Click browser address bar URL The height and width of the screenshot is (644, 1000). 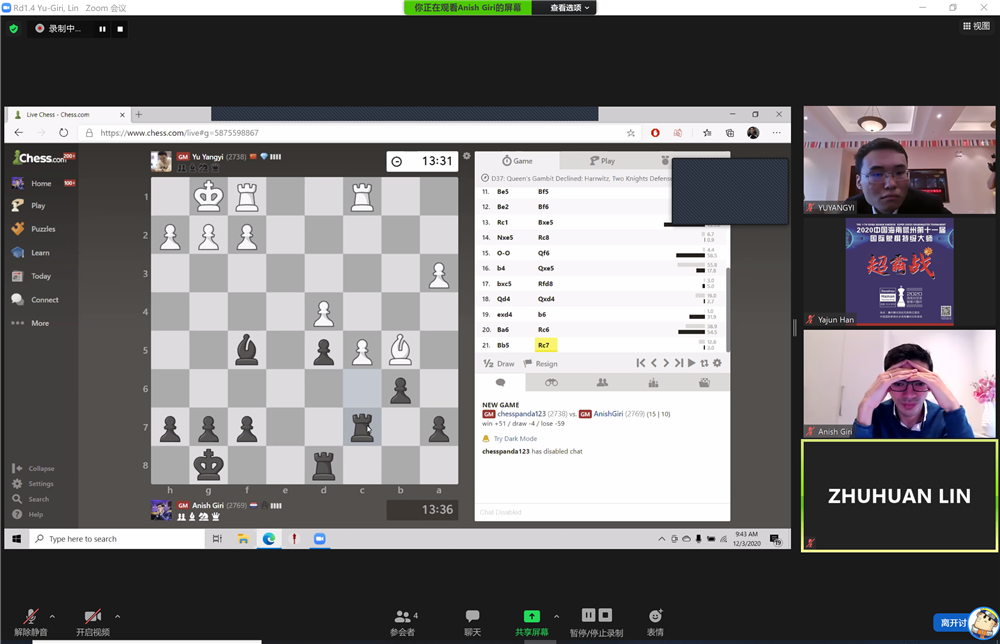point(179,133)
